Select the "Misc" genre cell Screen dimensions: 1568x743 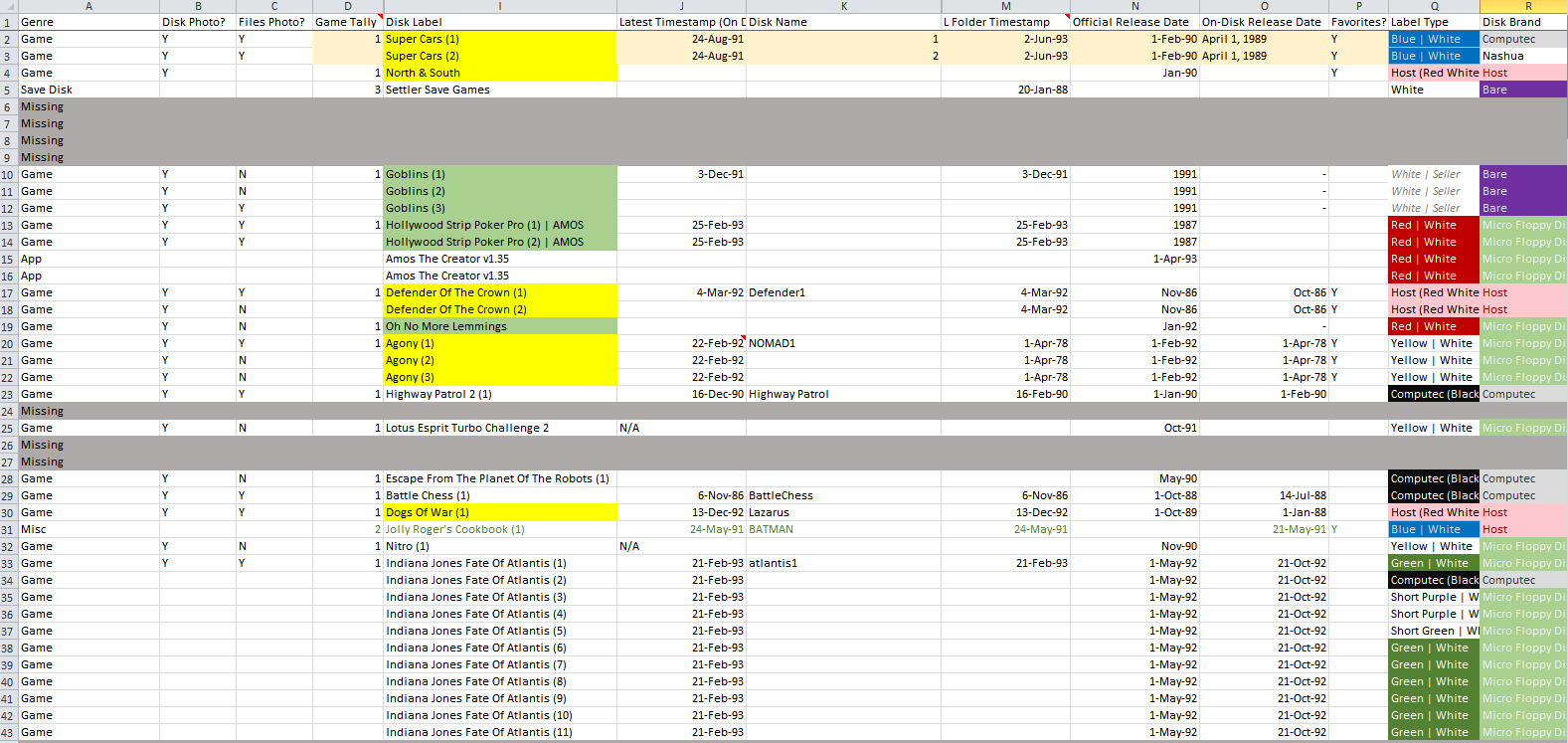coord(87,529)
